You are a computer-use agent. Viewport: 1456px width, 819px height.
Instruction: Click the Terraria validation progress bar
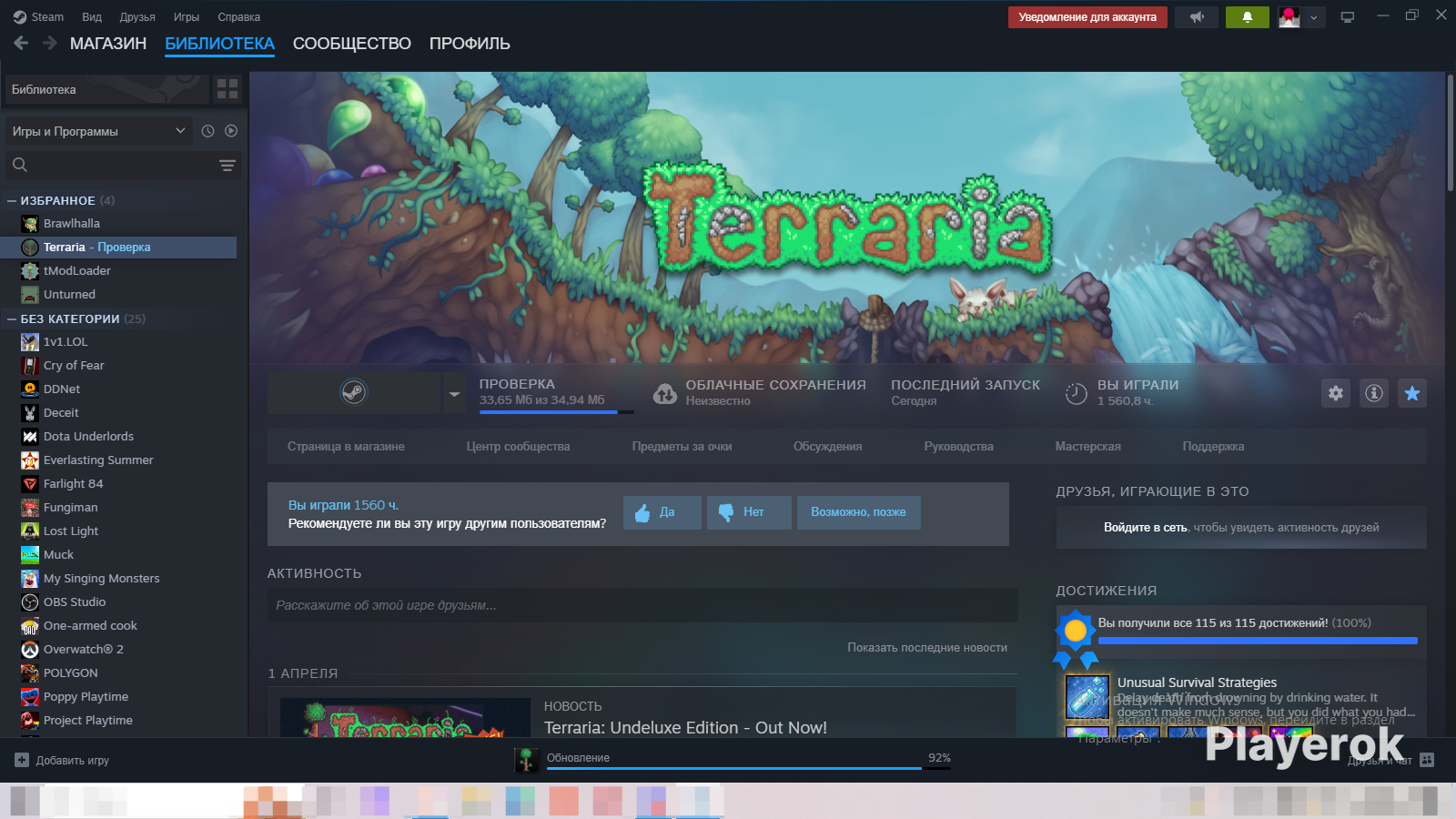pos(556,412)
